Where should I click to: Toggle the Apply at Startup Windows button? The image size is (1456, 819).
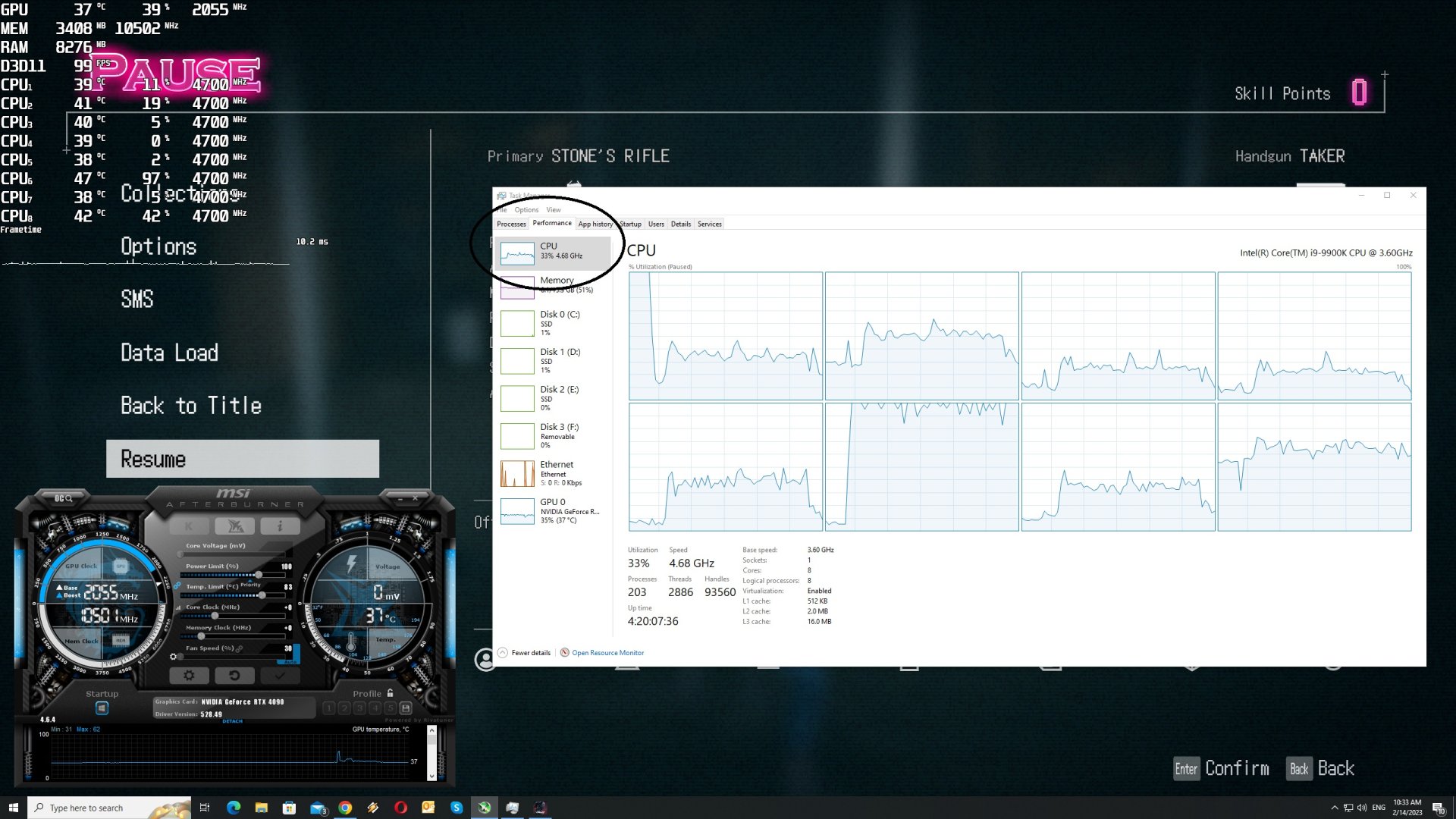[x=102, y=708]
